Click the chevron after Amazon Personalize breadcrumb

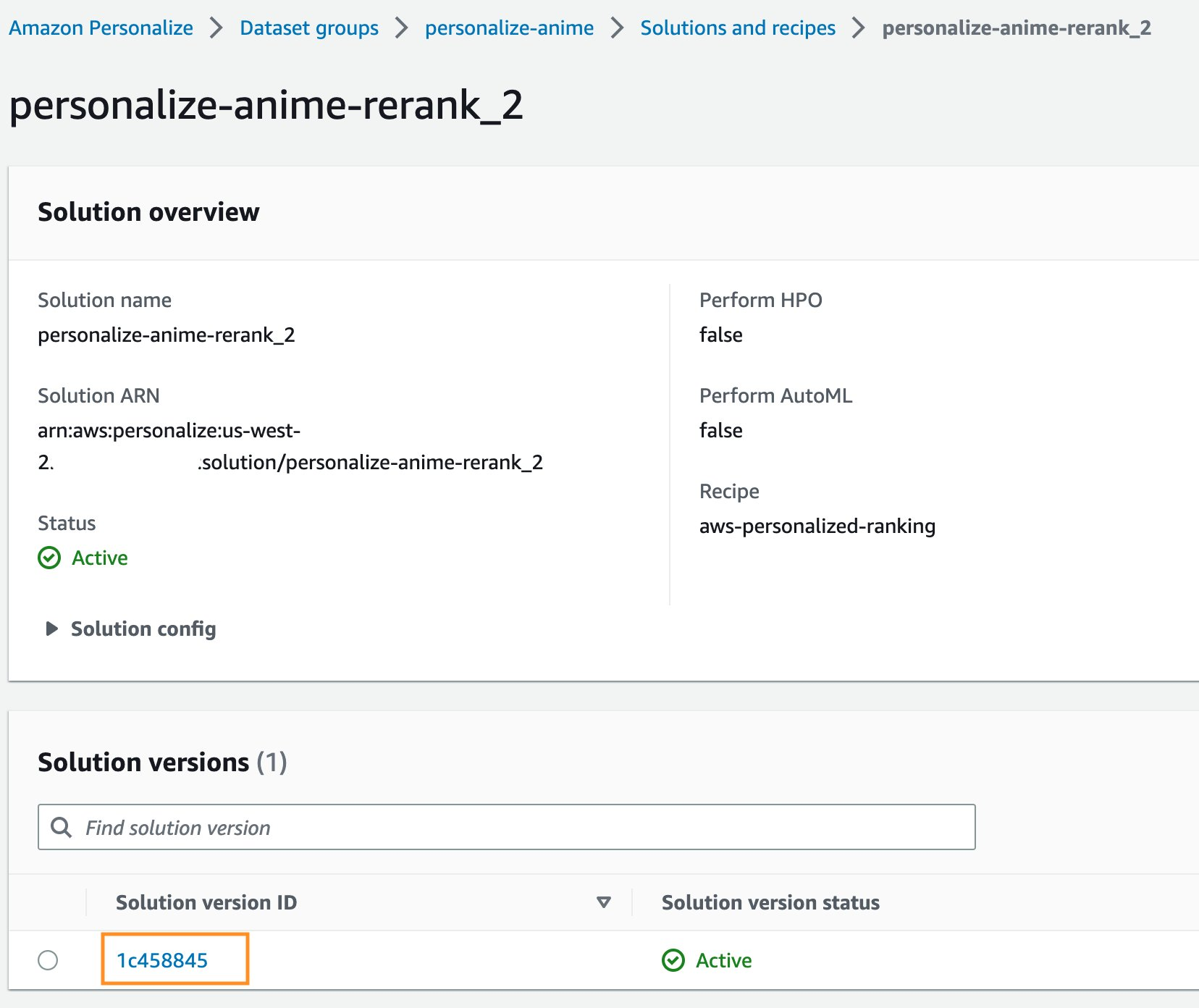216,28
